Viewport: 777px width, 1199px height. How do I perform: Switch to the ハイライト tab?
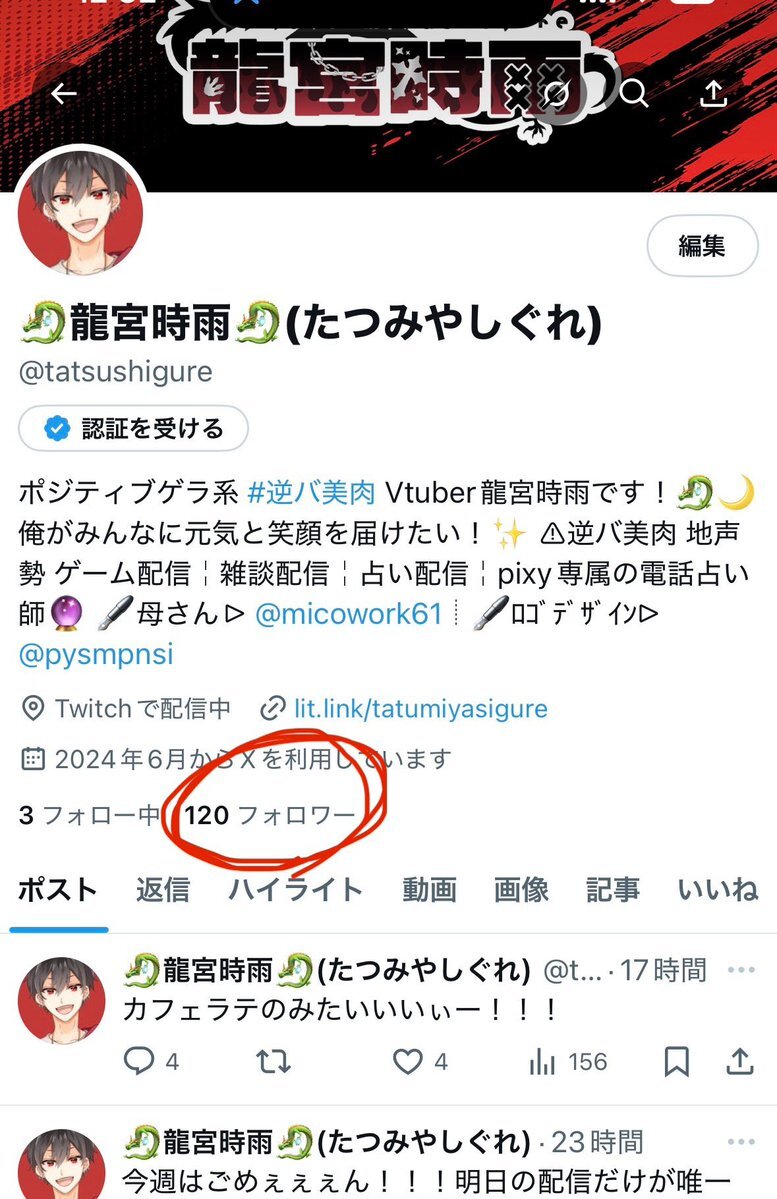(x=296, y=890)
